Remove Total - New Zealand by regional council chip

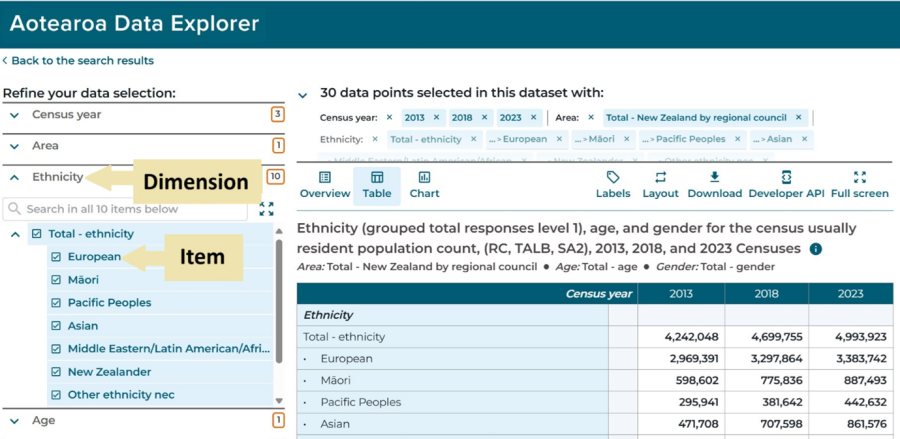[x=798, y=118]
